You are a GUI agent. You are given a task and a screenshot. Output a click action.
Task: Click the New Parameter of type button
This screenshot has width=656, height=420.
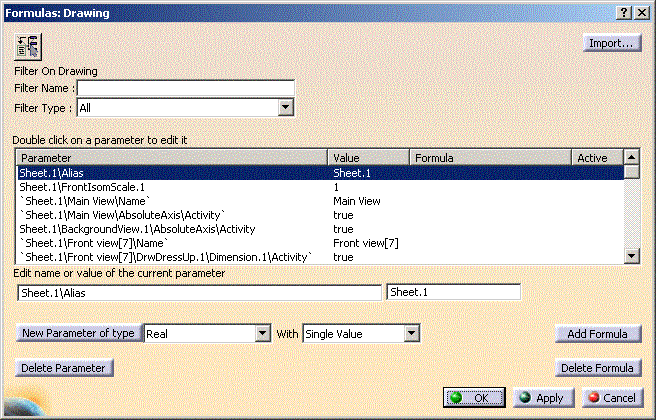point(78,333)
